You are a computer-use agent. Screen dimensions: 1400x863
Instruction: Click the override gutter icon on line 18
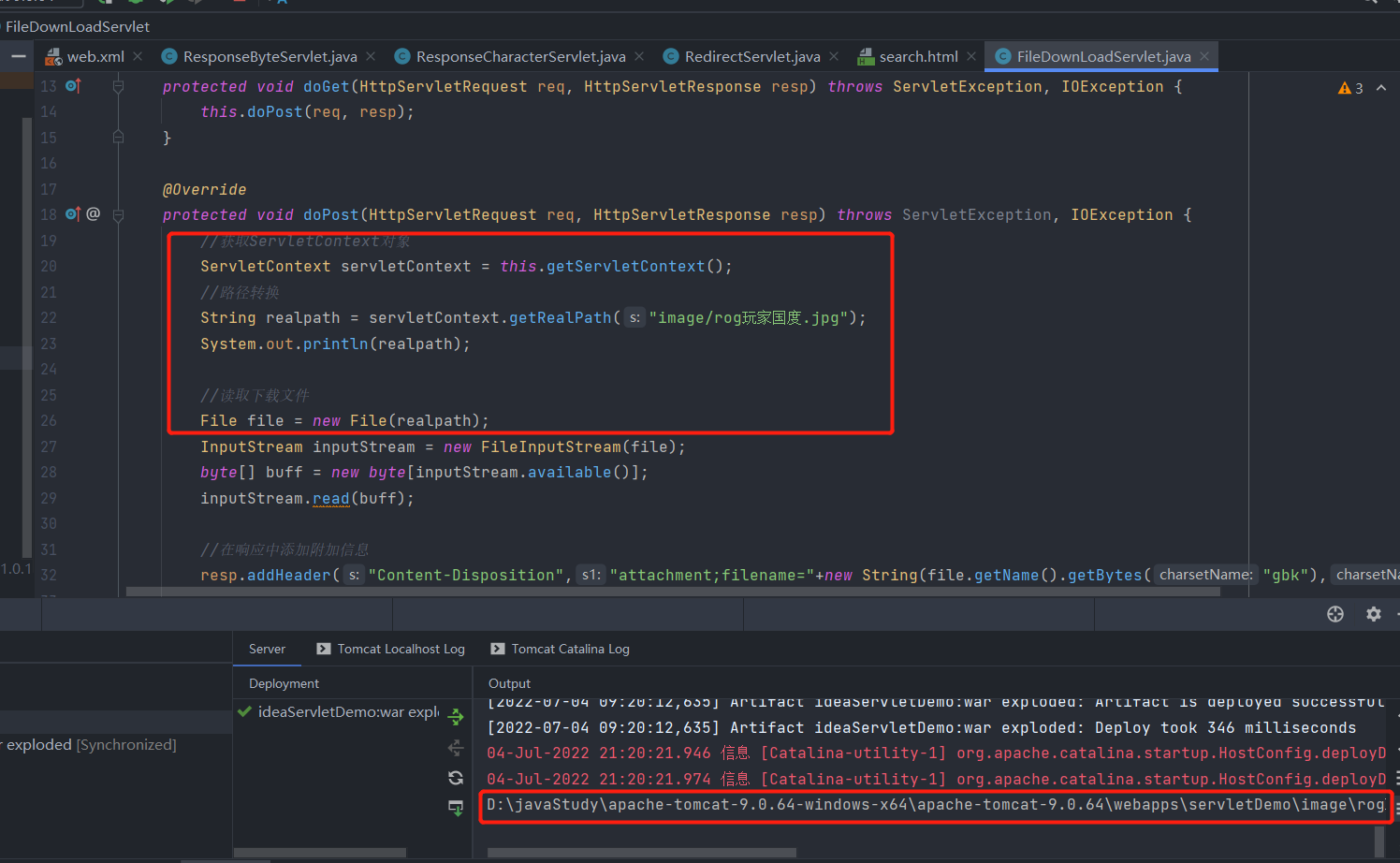(73, 214)
